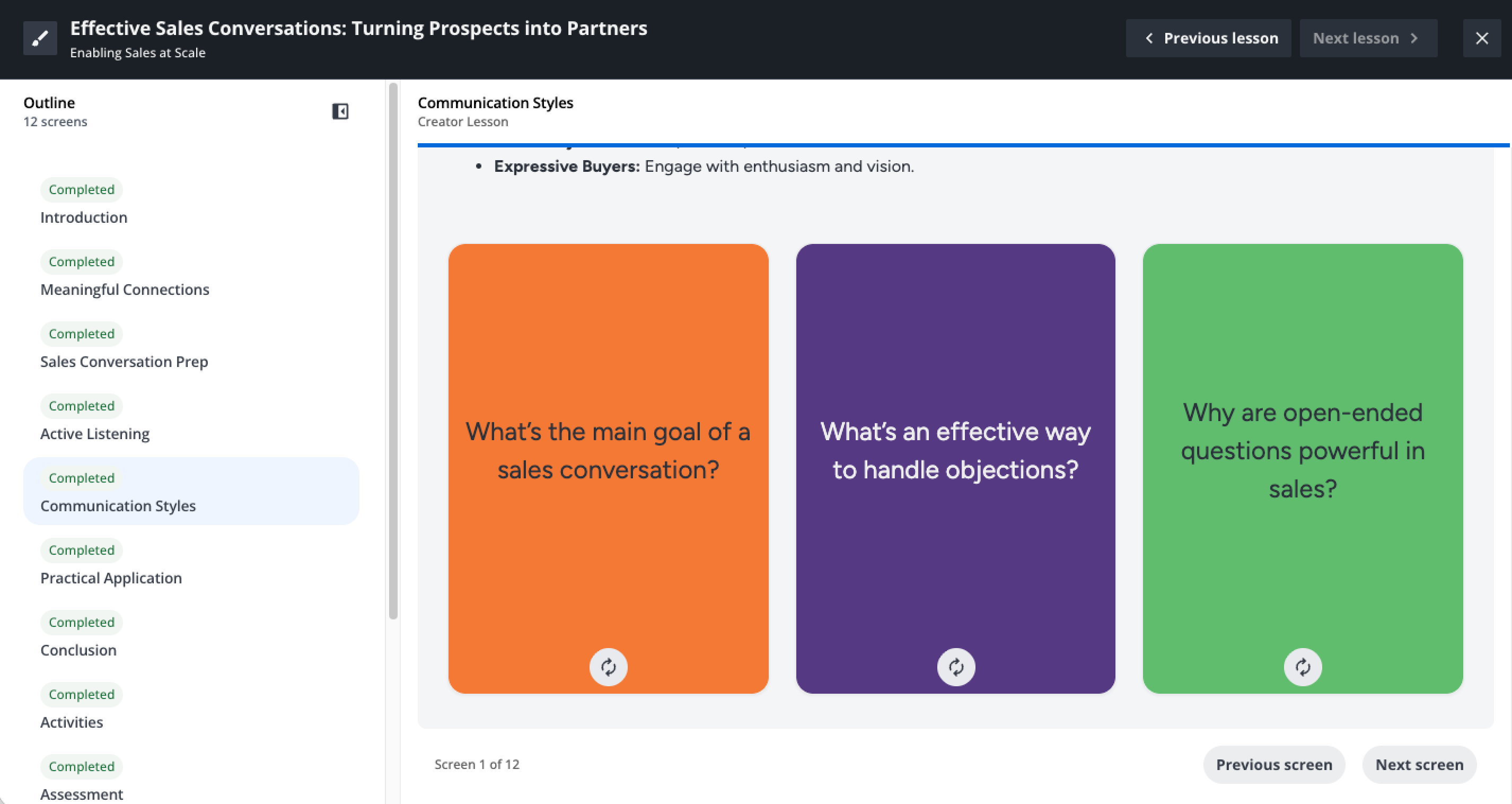Click the blue lesson progress bar
The image size is (1512, 804).
963,144
